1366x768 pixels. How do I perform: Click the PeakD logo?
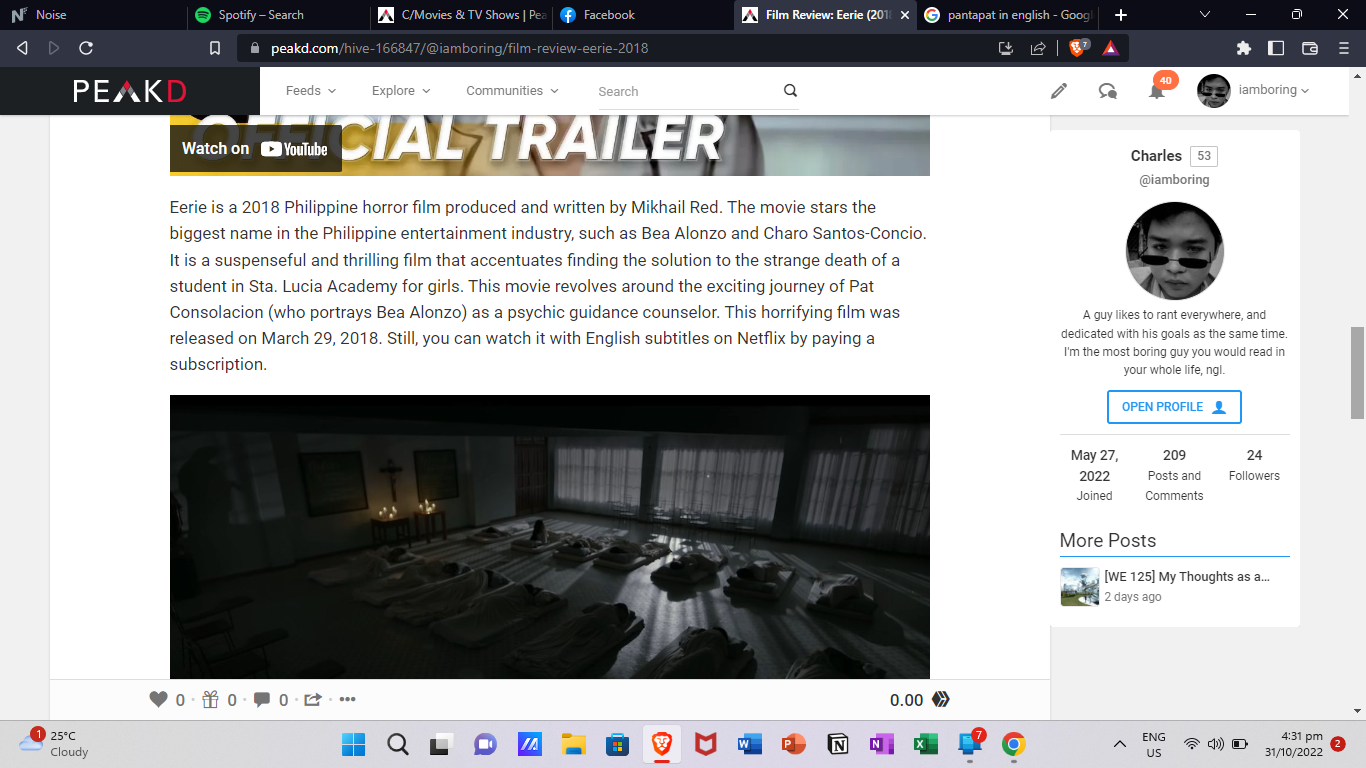(130, 91)
